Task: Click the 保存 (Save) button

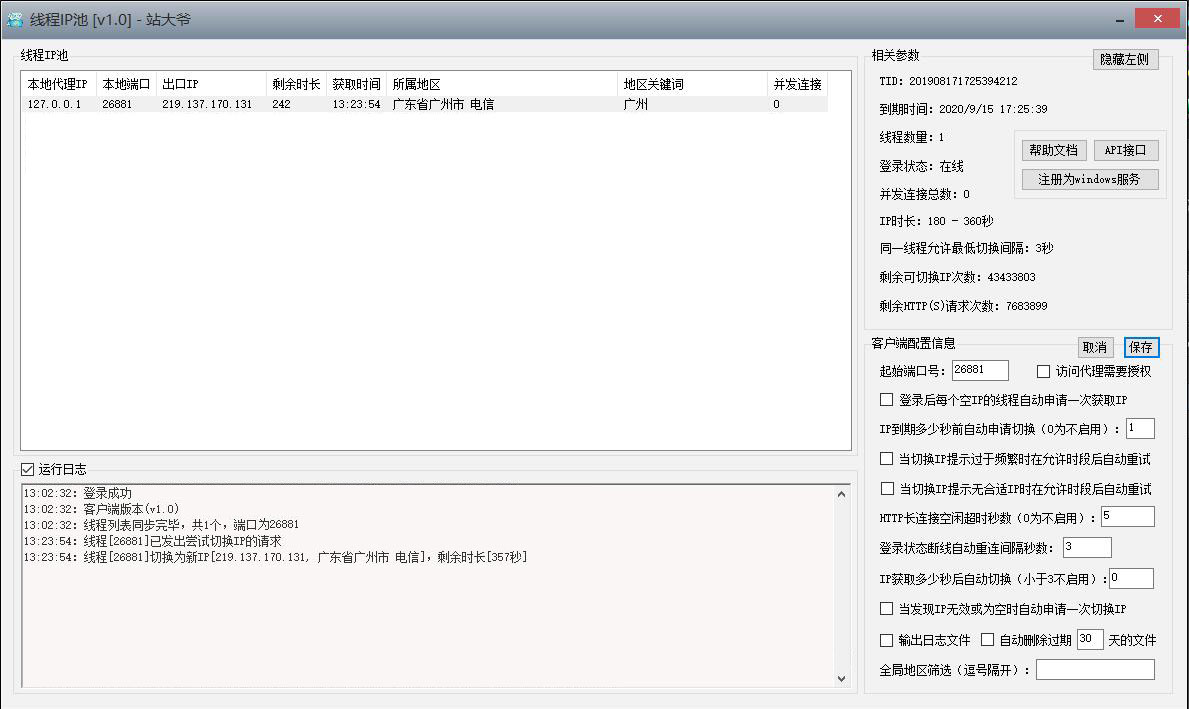Action: [1141, 347]
